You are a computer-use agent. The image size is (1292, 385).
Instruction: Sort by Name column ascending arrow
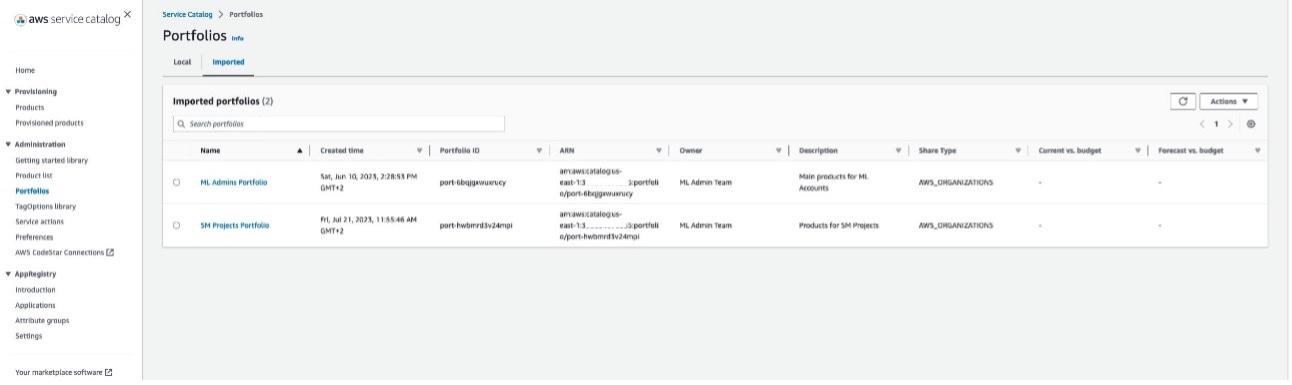coord(299,151)
